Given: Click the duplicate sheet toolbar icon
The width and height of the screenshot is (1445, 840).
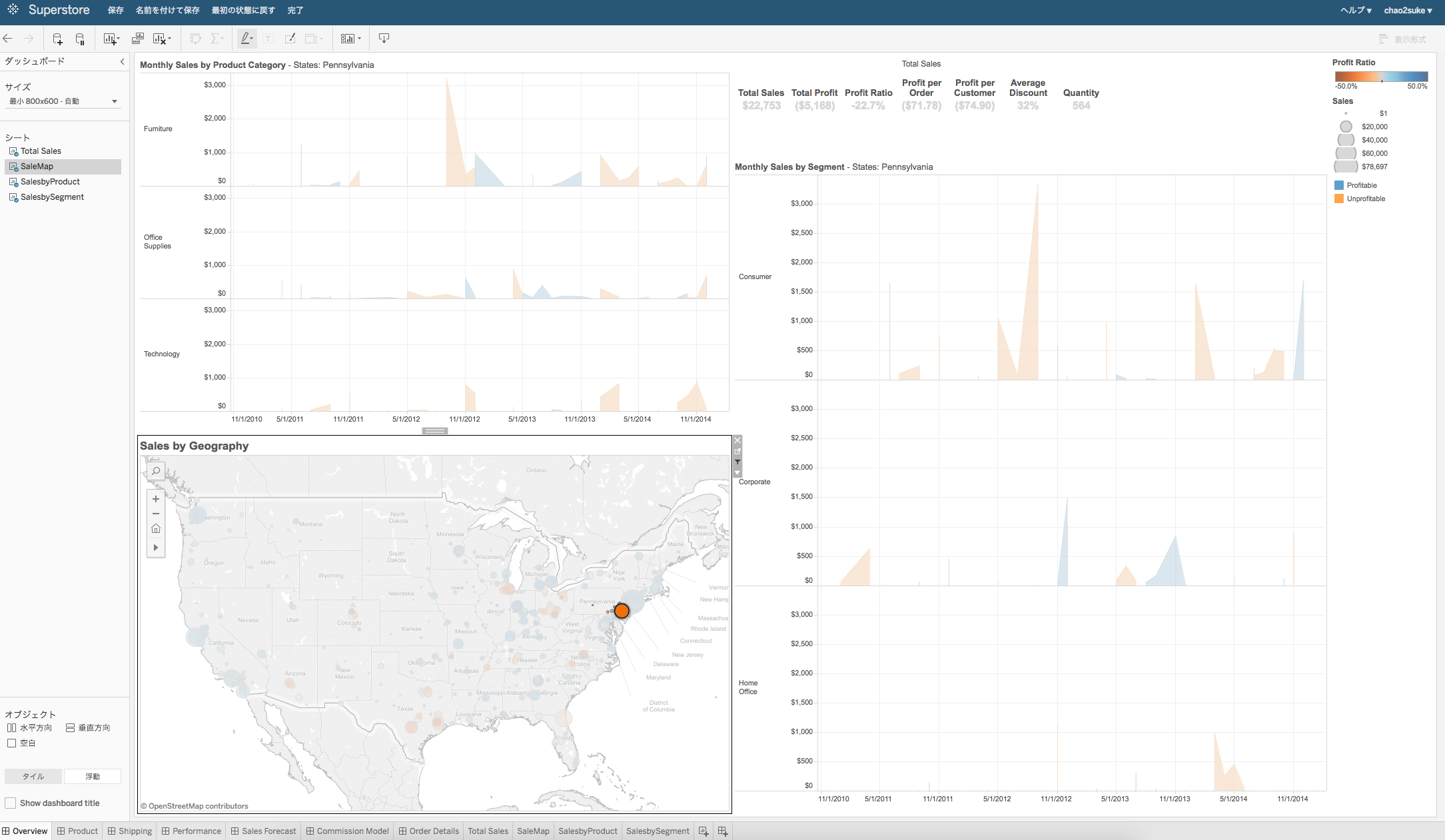Looking at the screenshot, I should click(138, 39).
